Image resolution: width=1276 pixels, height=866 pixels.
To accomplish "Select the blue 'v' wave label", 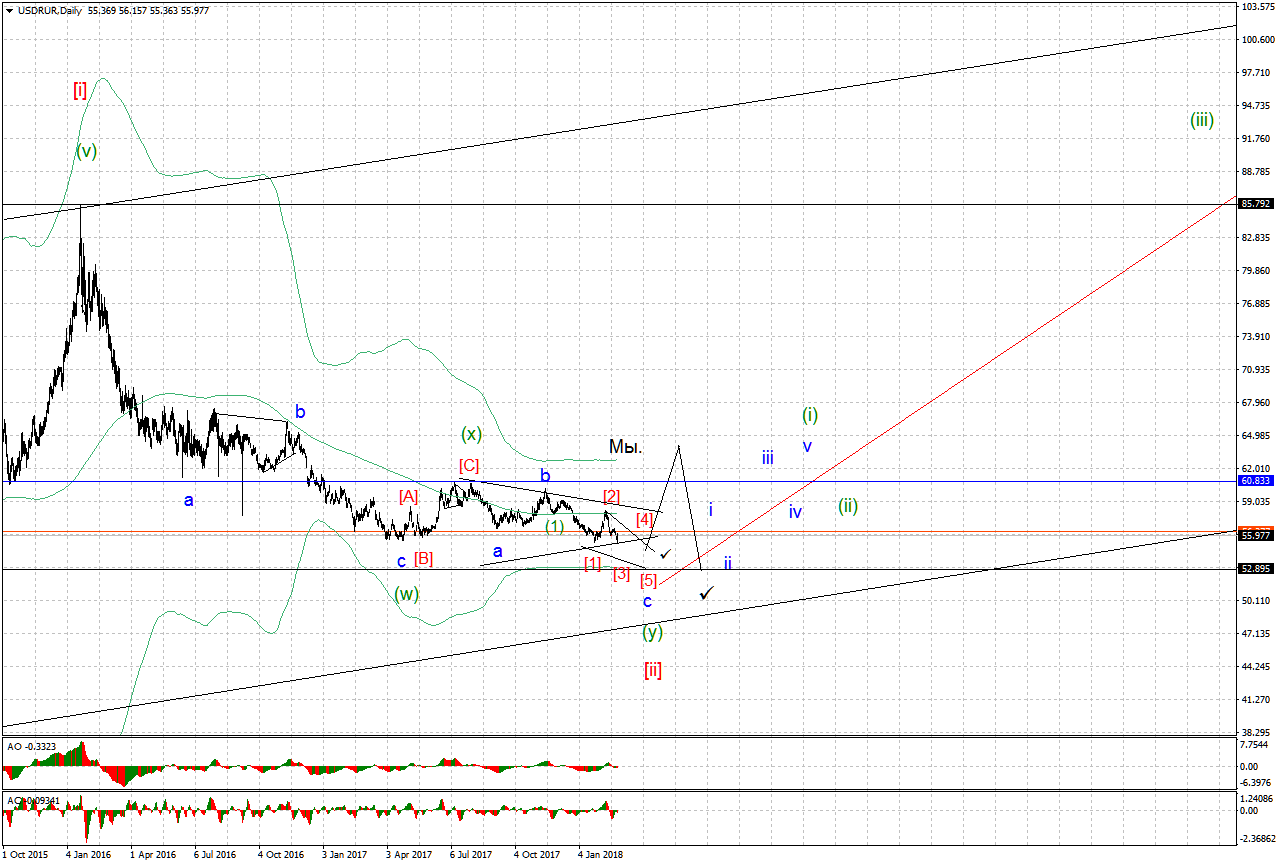I will [x=807, y=446].
